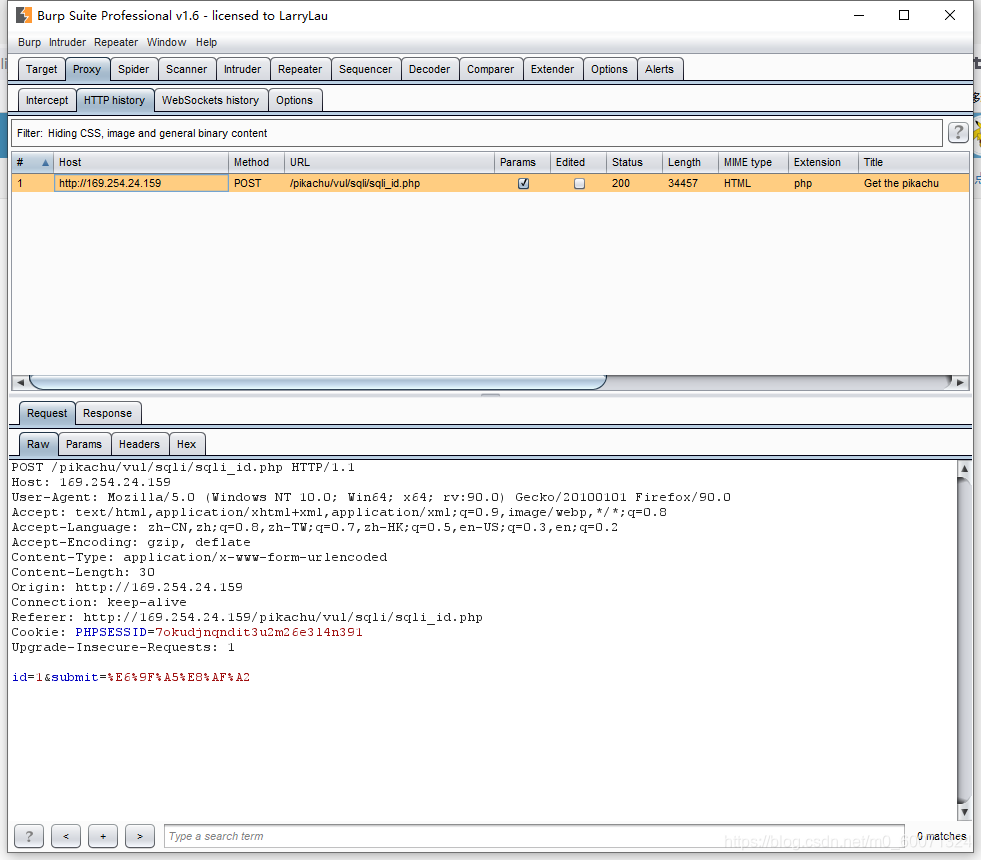Switch to the Scanner tab
Image resolution: width=981 pixels, height=860 pixels.
[186, 69]
